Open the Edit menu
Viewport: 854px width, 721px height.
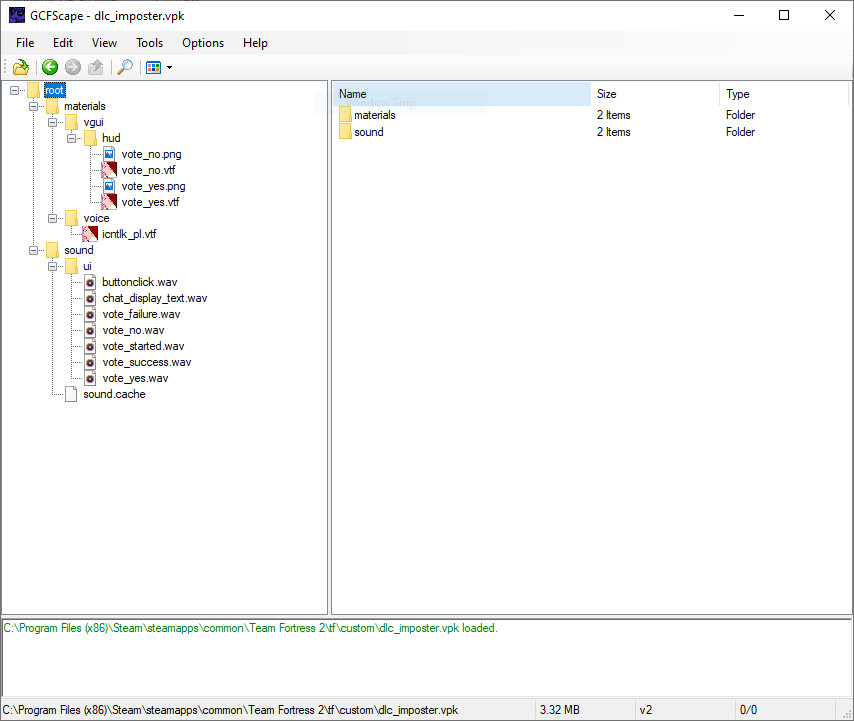tap(63, 43)
